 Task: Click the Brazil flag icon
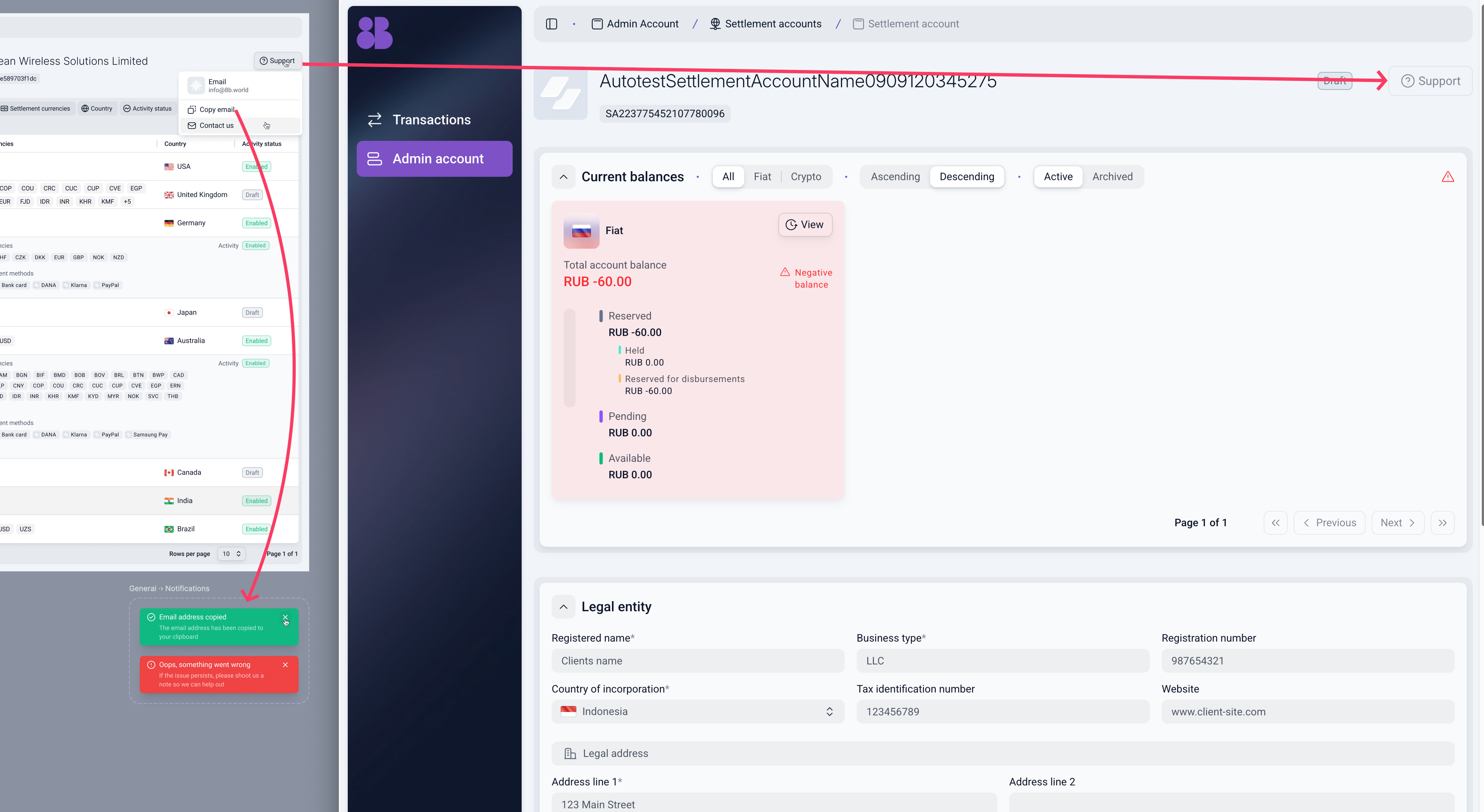tap(169, 529)
